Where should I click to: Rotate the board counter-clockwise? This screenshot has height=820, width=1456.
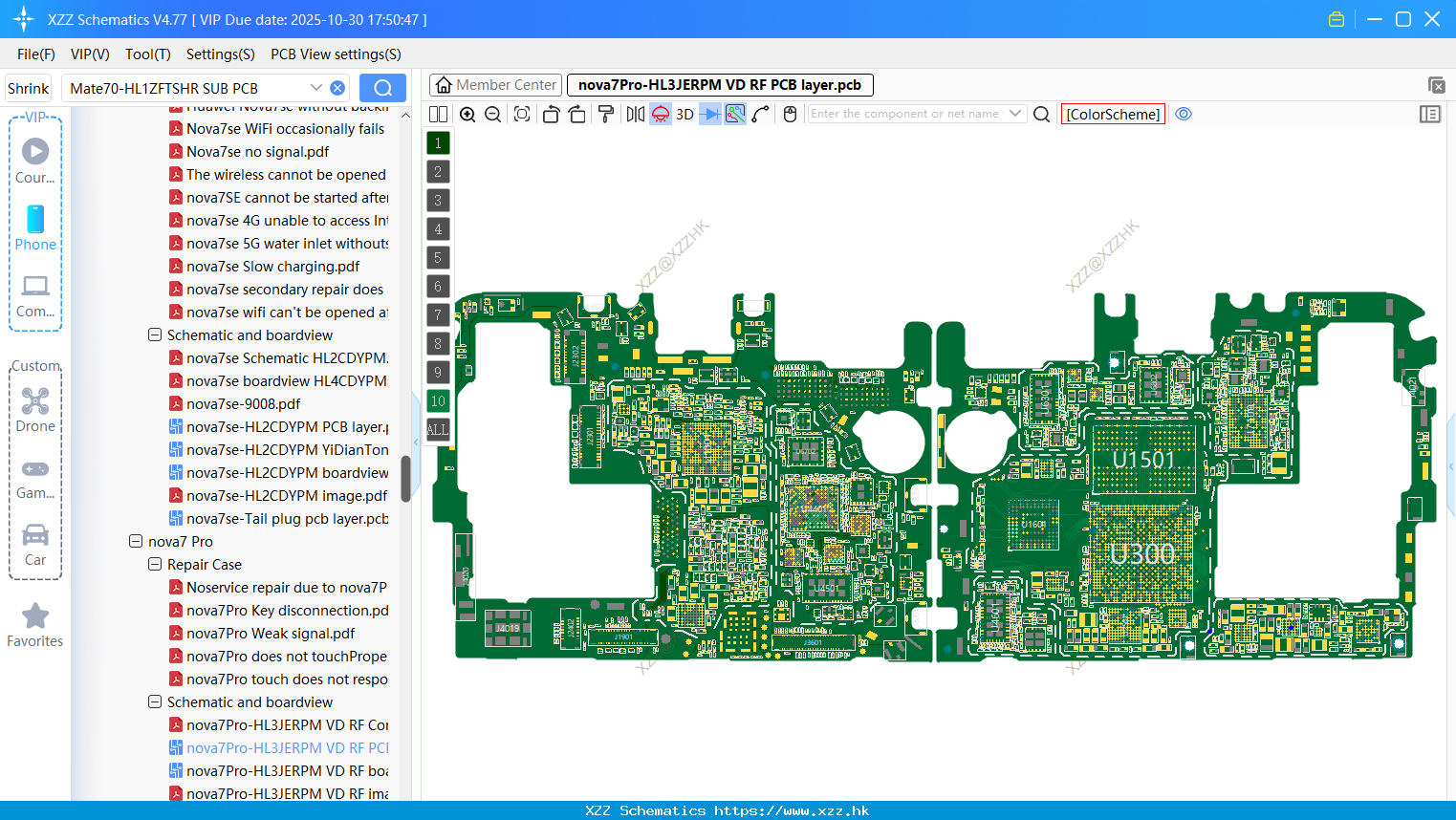[x=551, y=114]
